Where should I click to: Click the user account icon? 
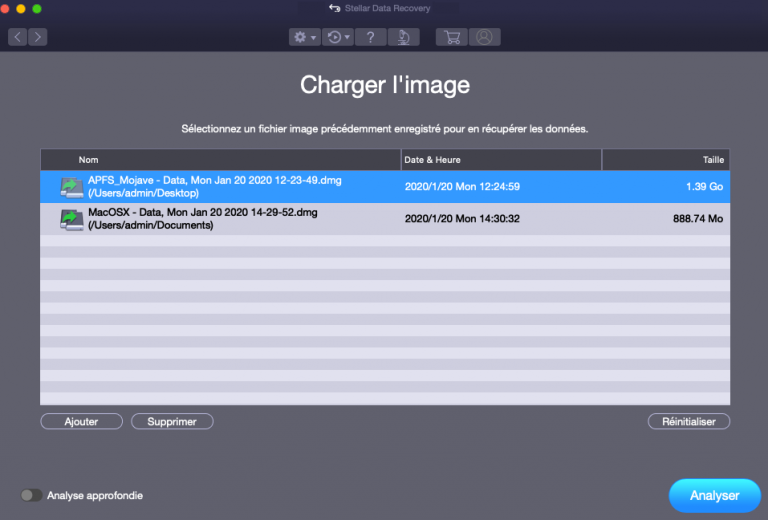click(484, 37)
